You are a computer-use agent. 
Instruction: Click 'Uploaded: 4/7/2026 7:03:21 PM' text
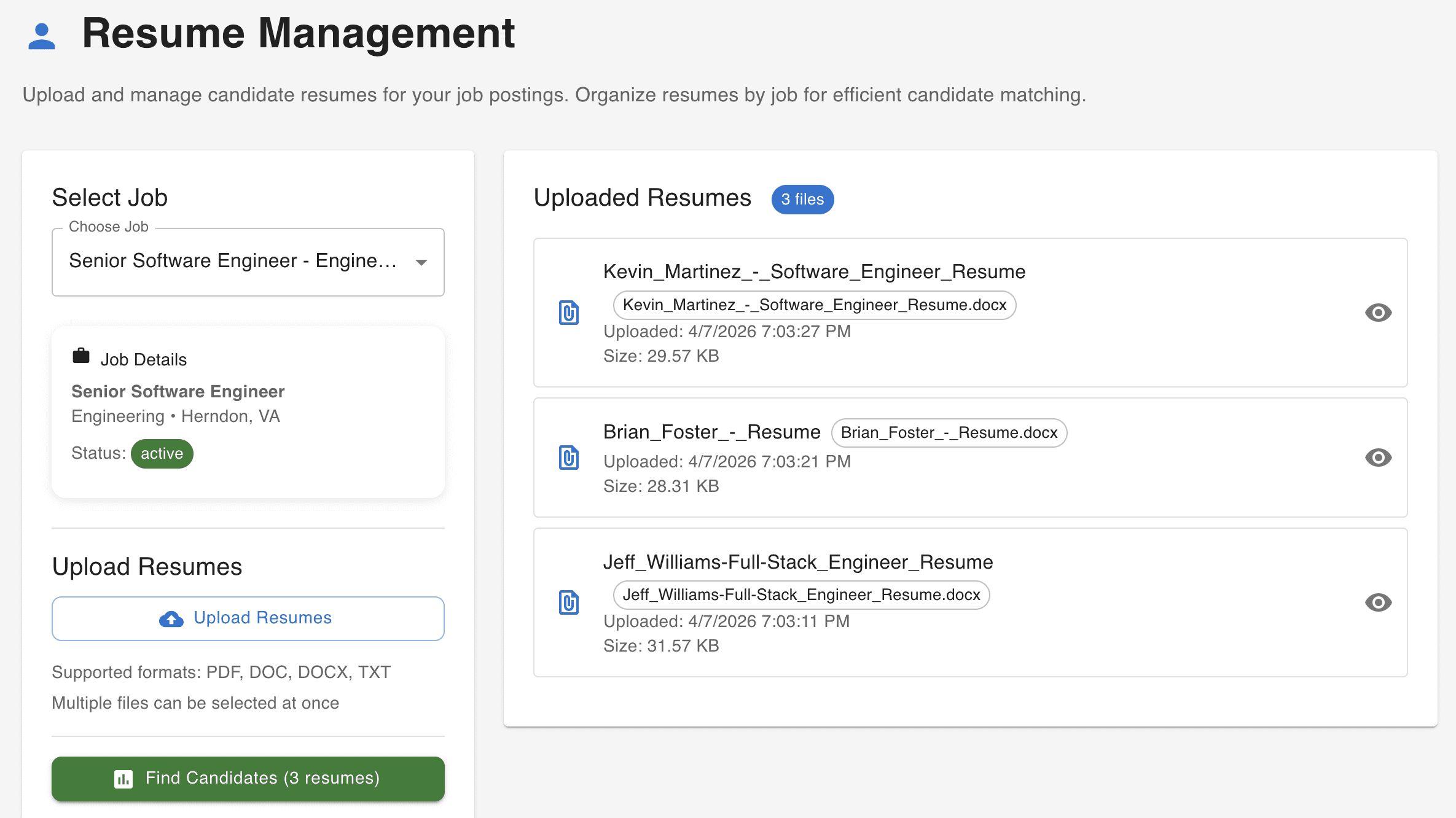727,462
